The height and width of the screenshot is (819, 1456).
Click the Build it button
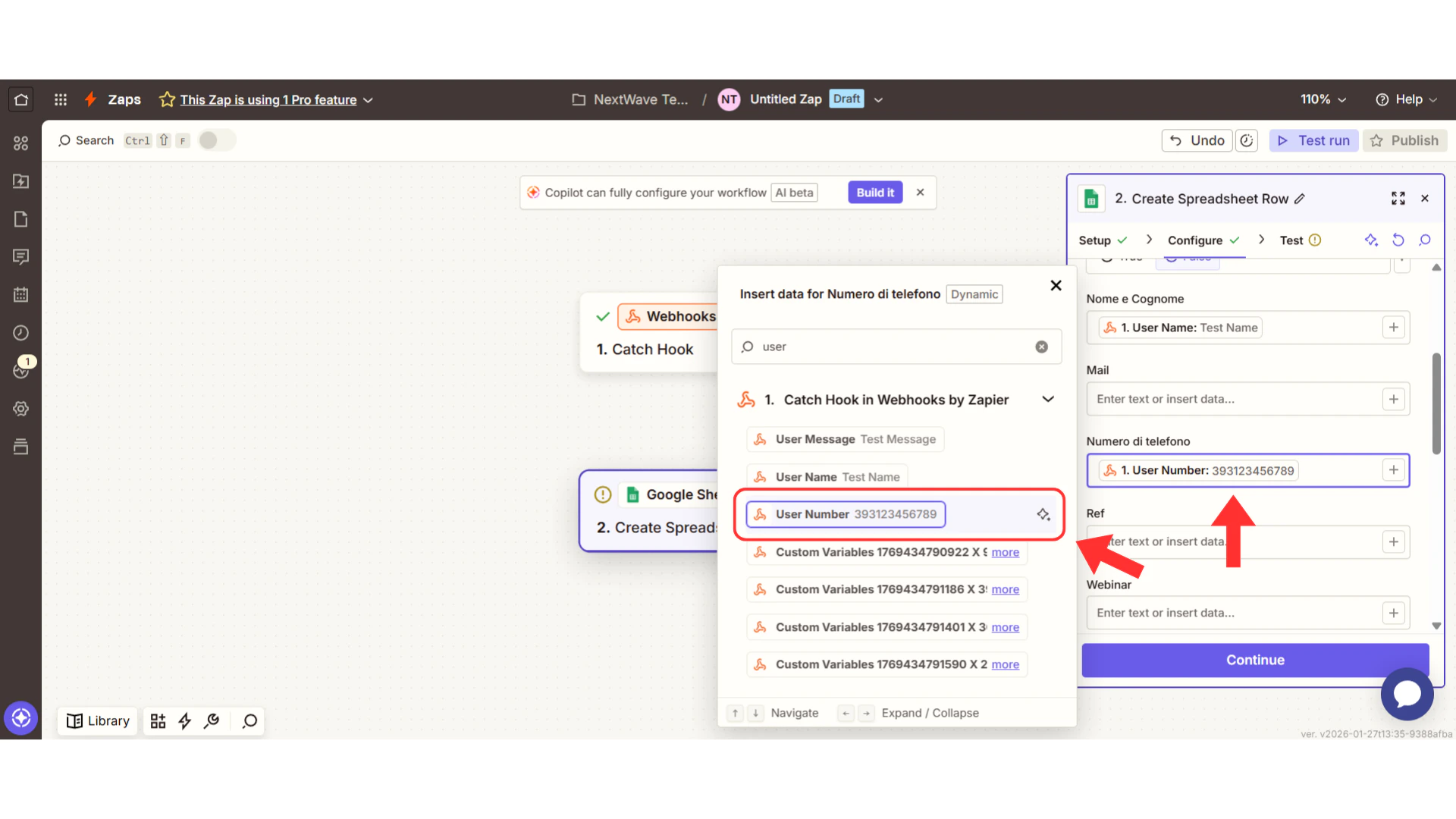click(875, 193)
